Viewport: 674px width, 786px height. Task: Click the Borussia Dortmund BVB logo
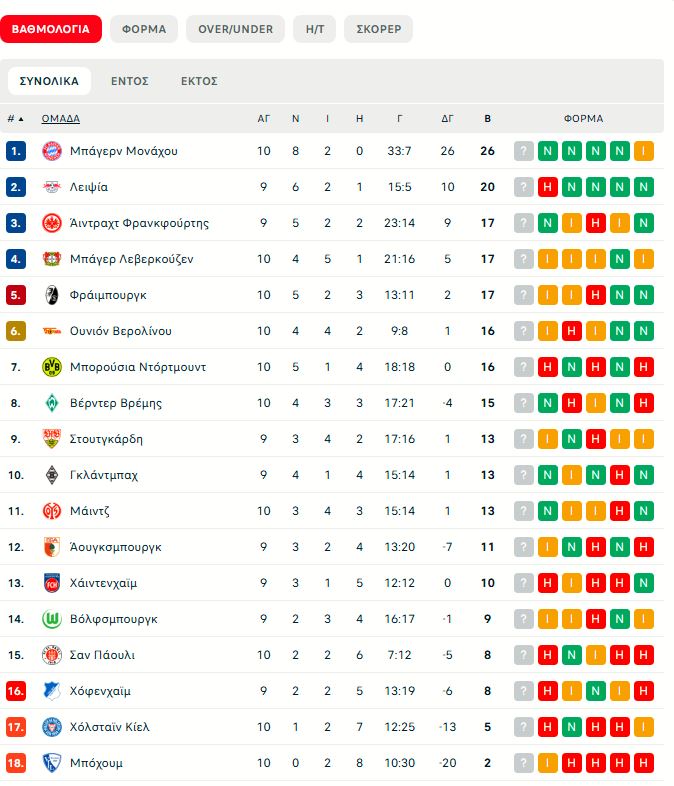(x=51, y=367)
